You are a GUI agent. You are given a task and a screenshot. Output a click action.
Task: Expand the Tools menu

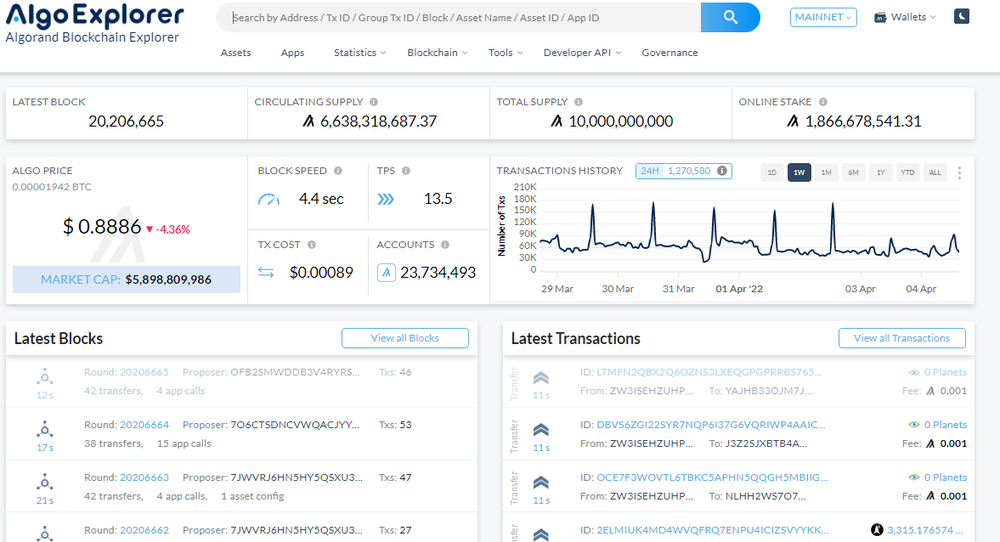click(505, 53)
